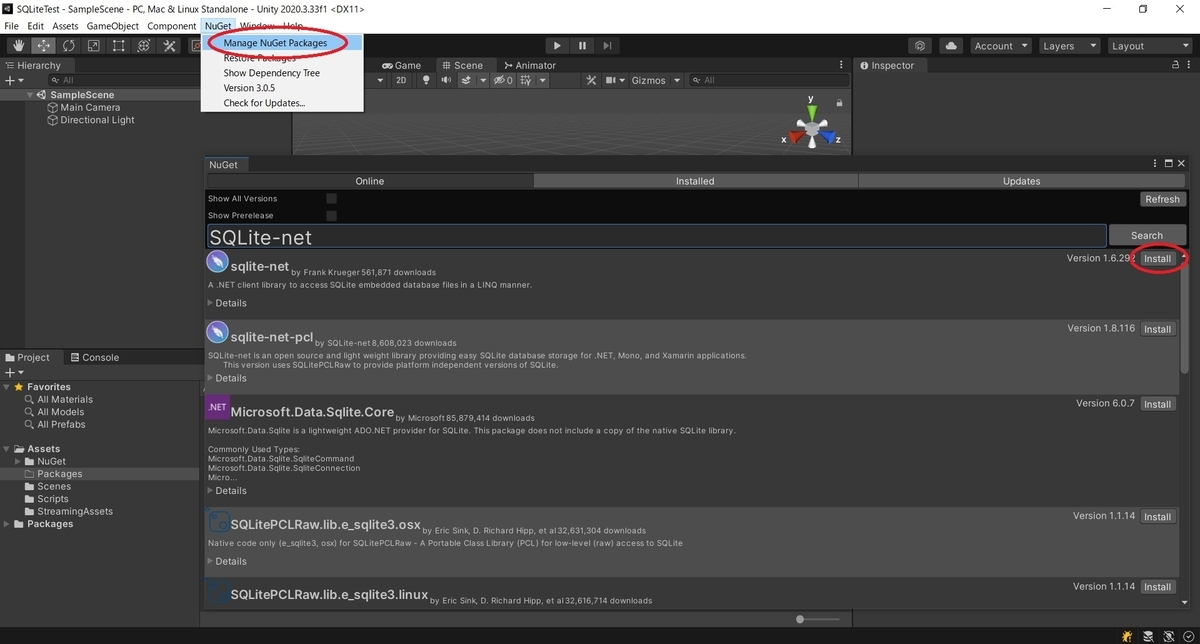Activate the Rotate tool
The width and height of the screenshot is (1200, 644).
click(x=69, y=45)
